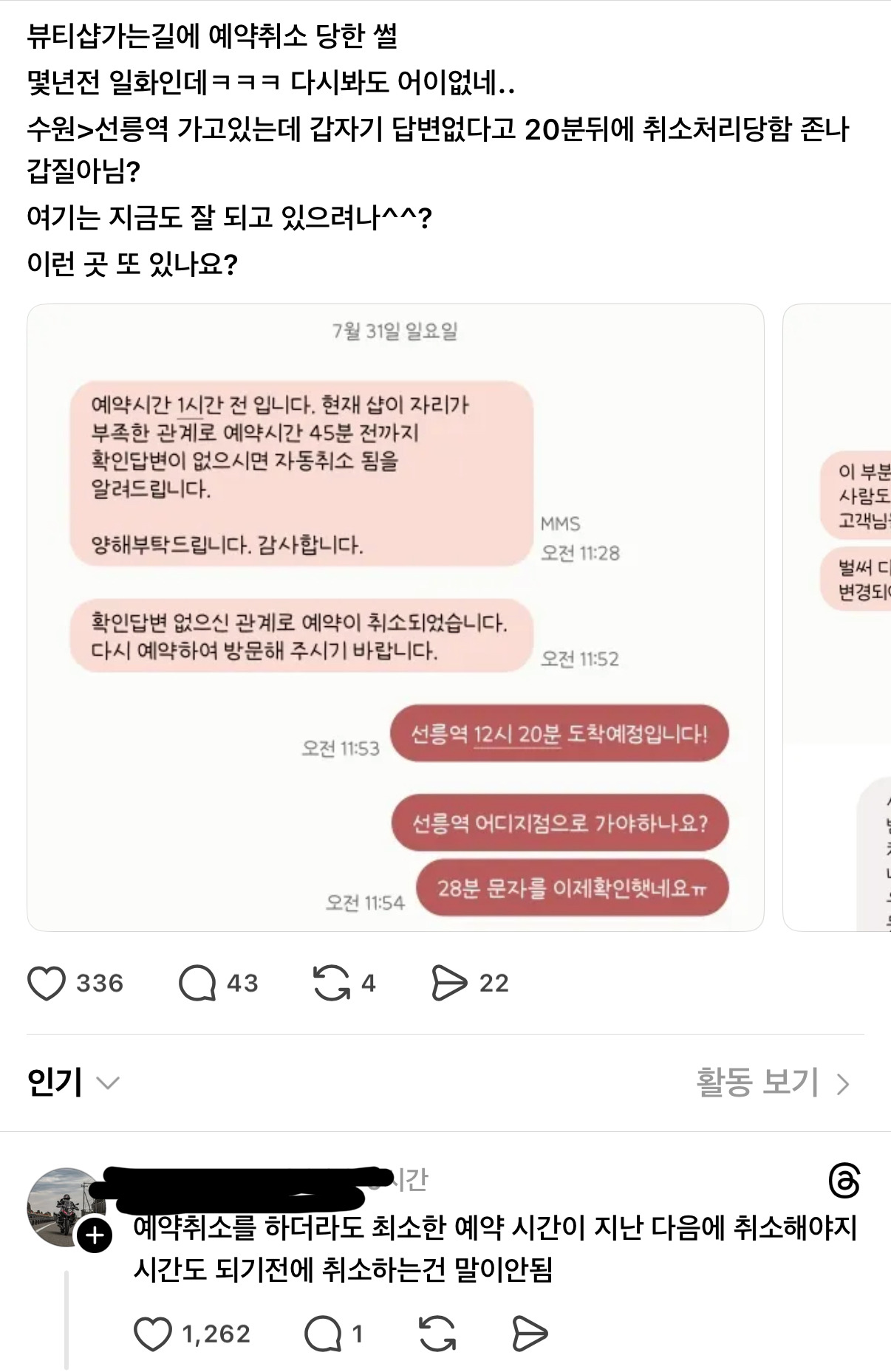Share the comment via paper plane icon
The width and height of the screenshot is (891, 1372).
point(530,1334)
